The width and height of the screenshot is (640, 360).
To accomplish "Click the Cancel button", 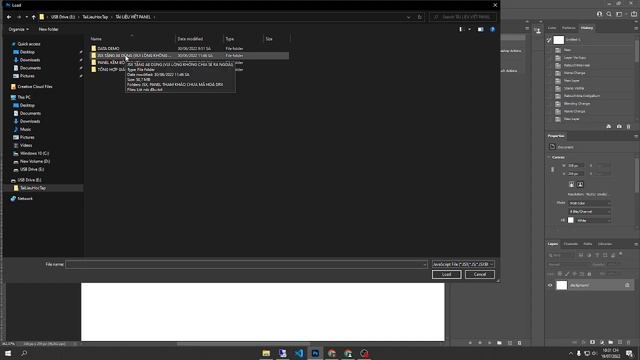I will click(480, 275).
